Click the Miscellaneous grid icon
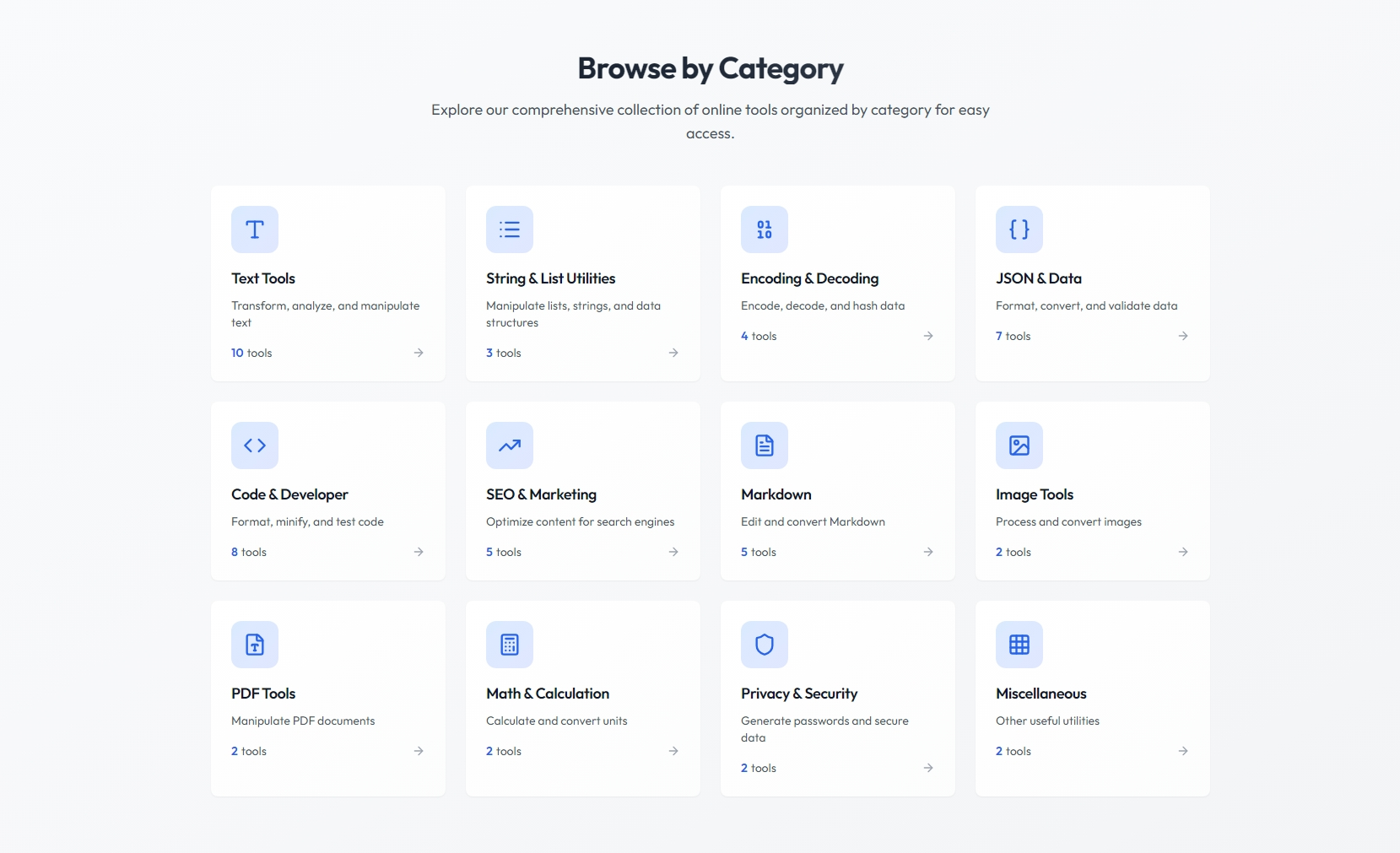The height and width of the screenshot is (853, 1400). [x=1019, y=644]
